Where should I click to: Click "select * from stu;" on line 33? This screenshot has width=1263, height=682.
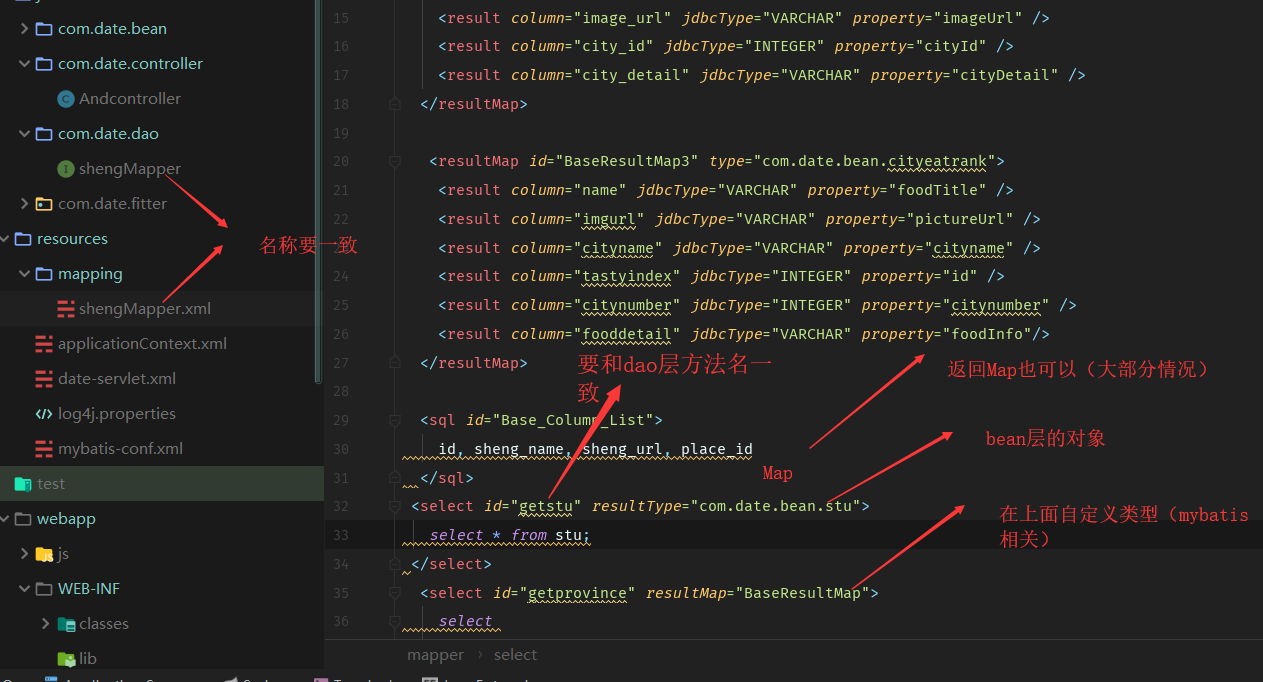(x=511, y=535)
